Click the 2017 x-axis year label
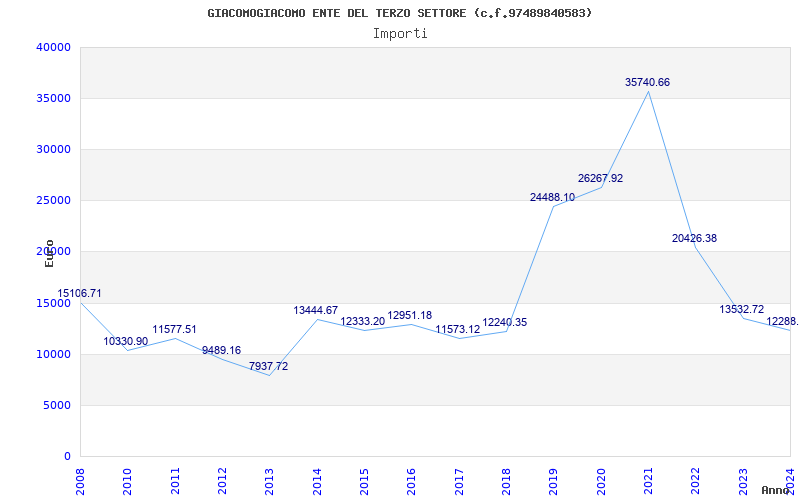The image size is (800, 500). coord(459,481)
